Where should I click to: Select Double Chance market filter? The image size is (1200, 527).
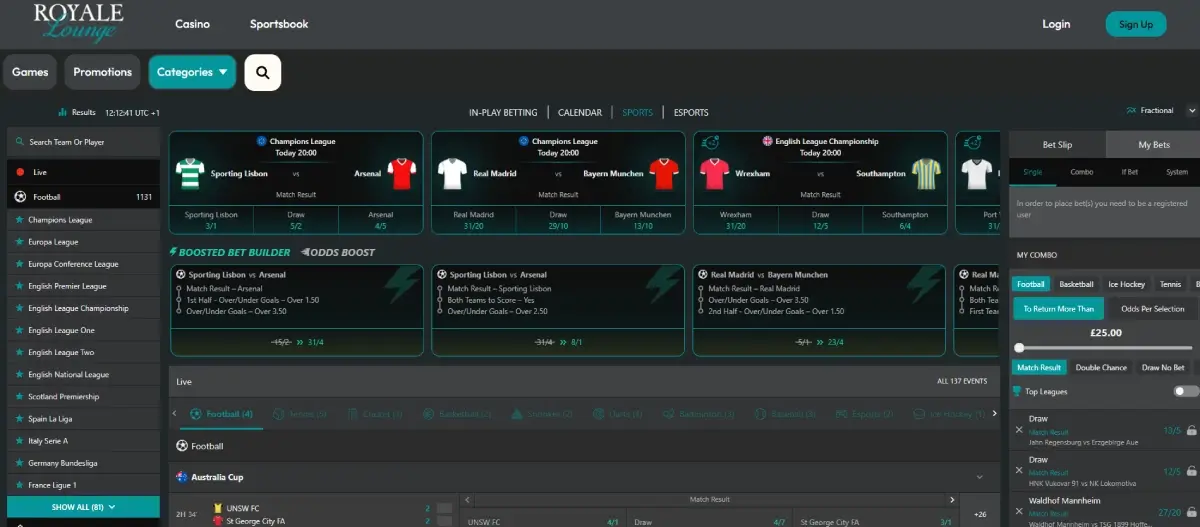1101,367
